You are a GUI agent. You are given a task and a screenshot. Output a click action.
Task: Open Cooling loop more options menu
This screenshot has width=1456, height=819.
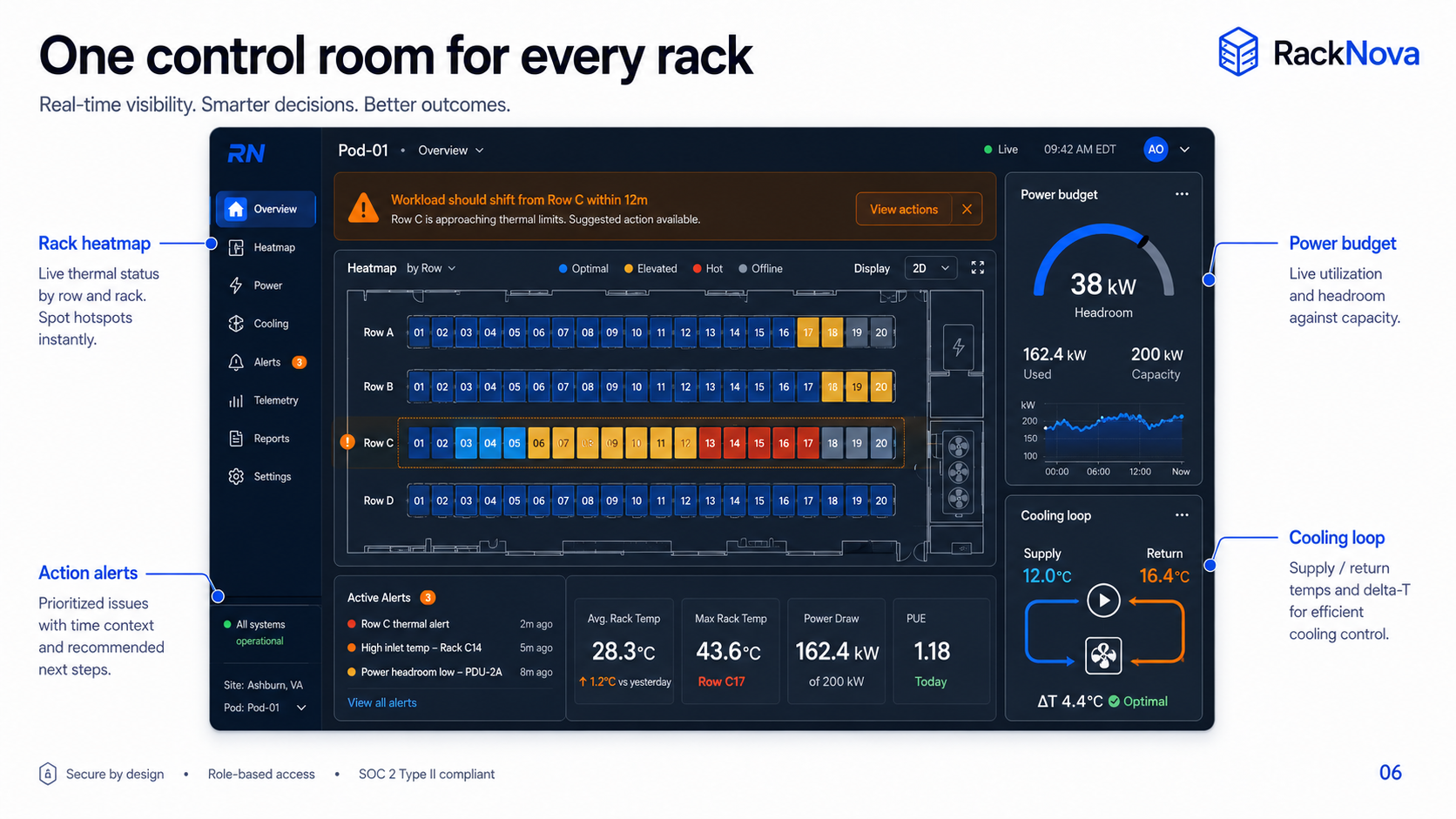coord(1182,515)
